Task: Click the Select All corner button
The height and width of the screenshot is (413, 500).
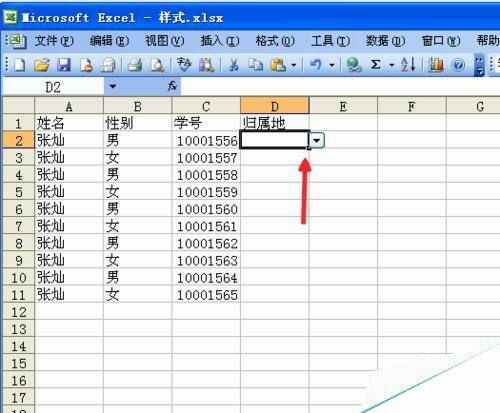Action: coord(19,106)
